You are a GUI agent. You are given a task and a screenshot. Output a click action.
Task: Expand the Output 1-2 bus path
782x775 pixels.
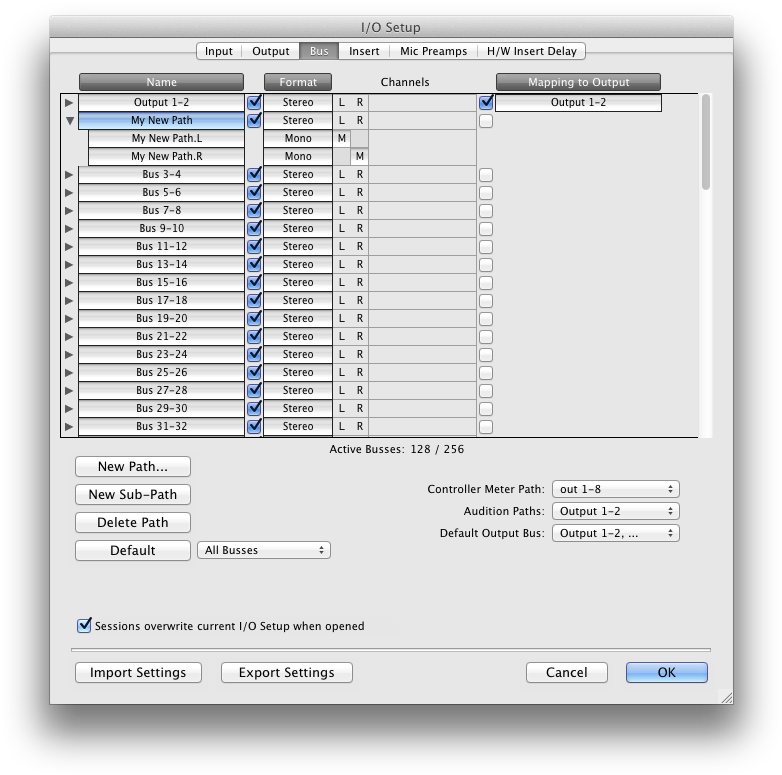69,103
